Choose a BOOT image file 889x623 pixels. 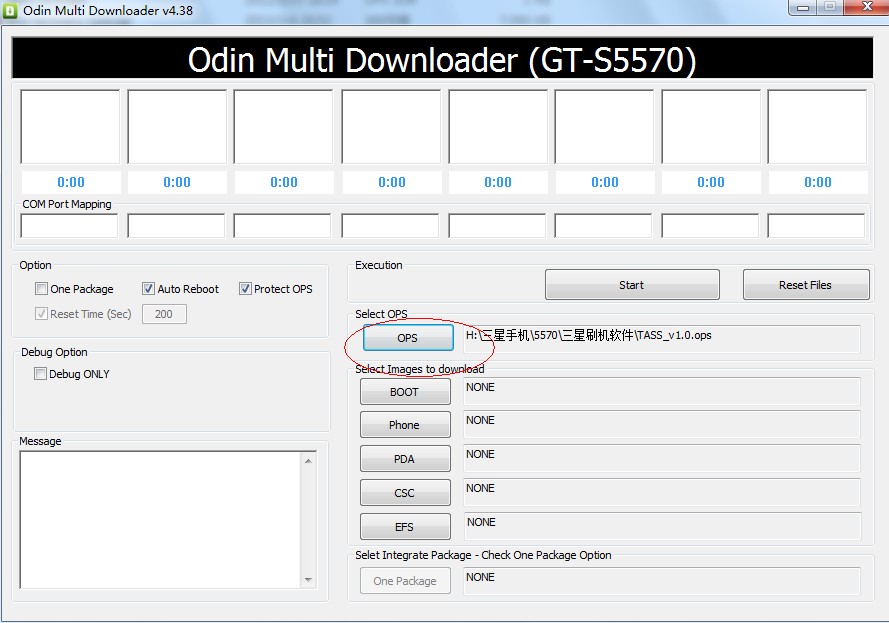[405, 392]
